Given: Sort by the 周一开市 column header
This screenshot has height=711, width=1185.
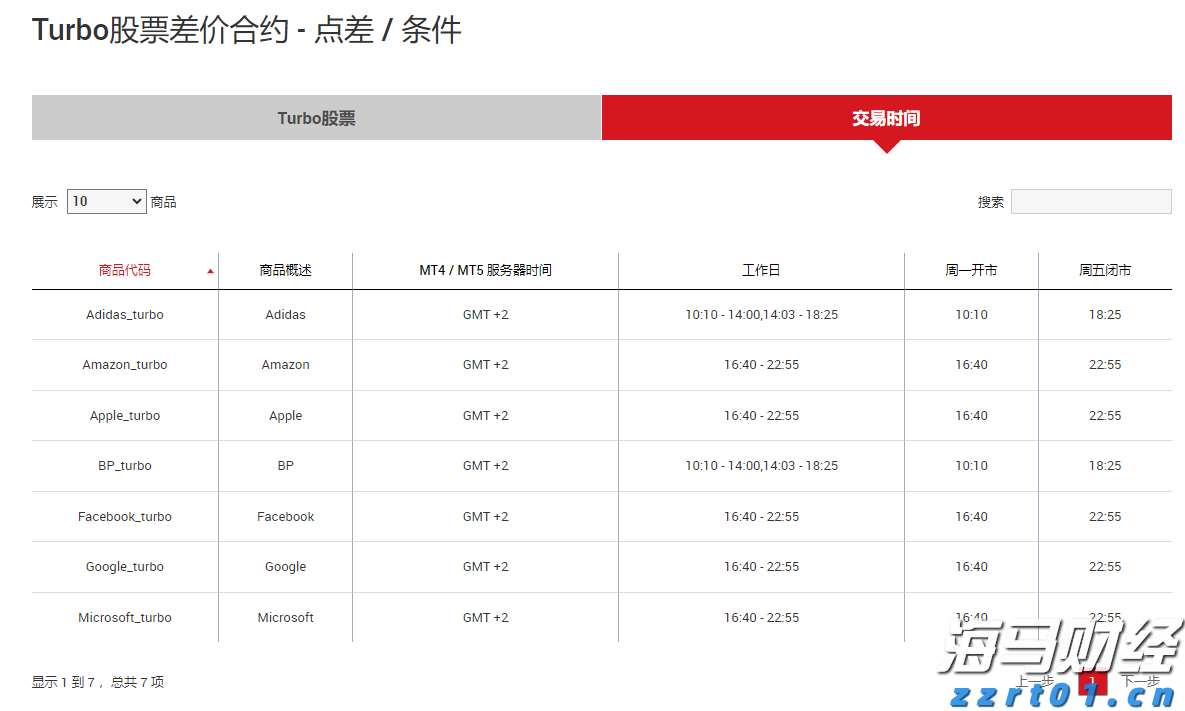Looking at the screenshot, I should pyautogui.click(x=970, y=270).
